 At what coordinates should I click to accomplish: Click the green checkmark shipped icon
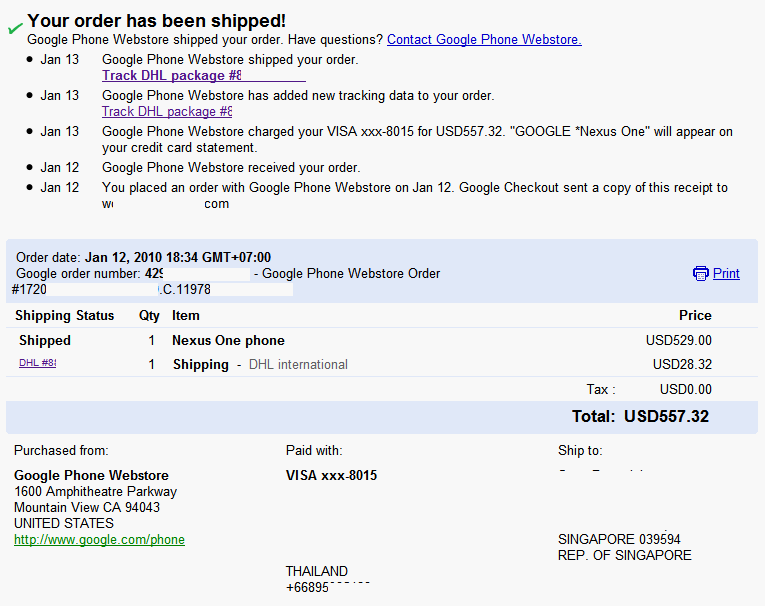[15, 28]
